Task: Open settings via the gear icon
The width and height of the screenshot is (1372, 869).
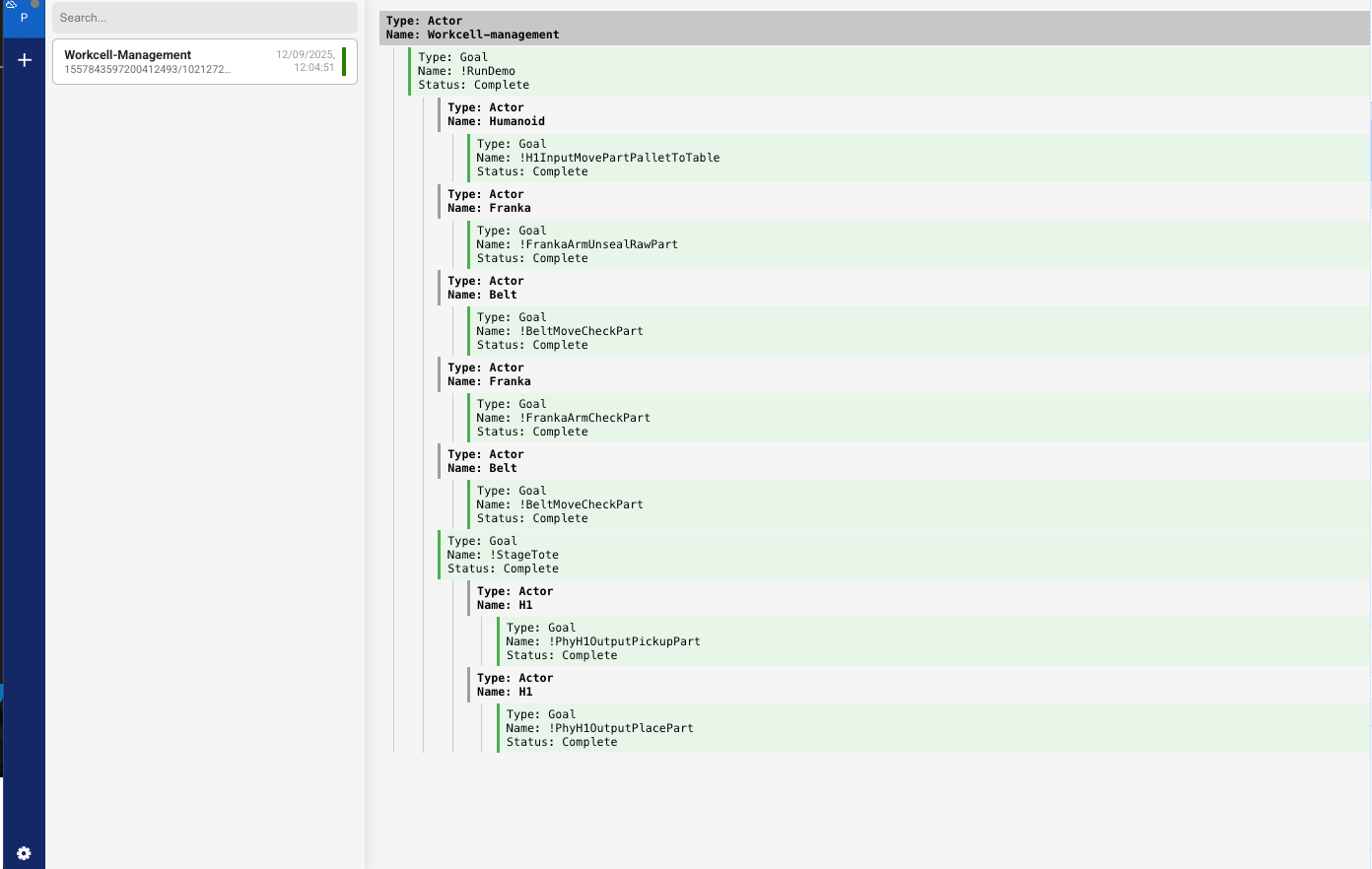Action: tap(24, 853)
